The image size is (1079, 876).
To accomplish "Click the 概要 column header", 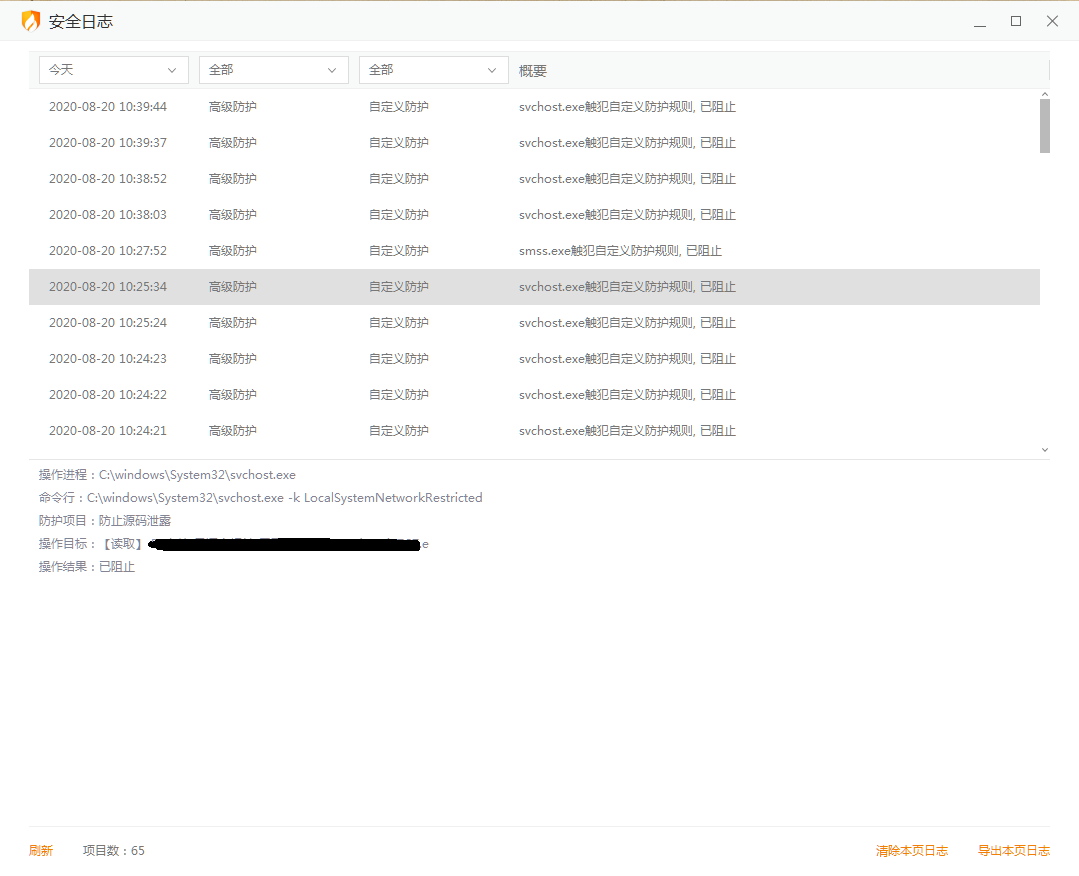I will coord(533,71).
